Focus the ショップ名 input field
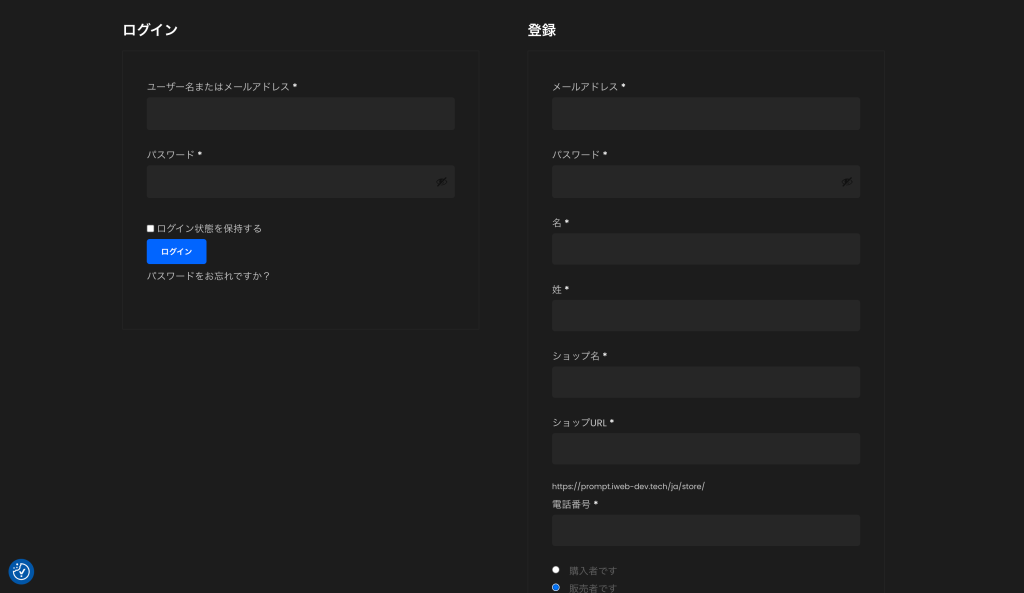 pos(705,382)
